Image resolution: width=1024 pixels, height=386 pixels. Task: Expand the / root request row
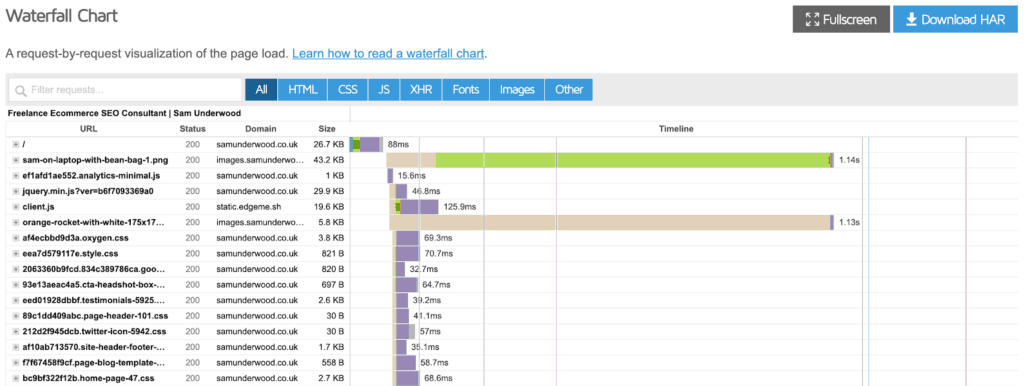coord(16,144)
